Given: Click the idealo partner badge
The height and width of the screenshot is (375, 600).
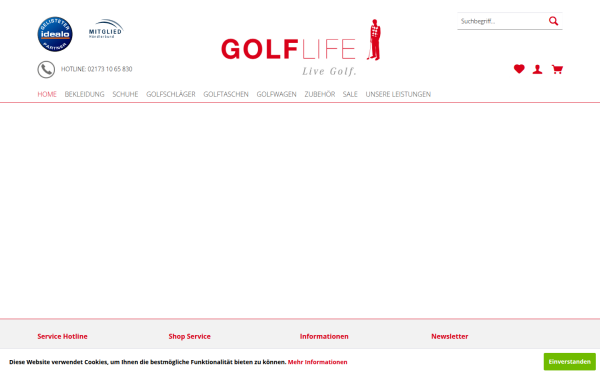Looking at the screenshot, I should (x=55, y=34).
